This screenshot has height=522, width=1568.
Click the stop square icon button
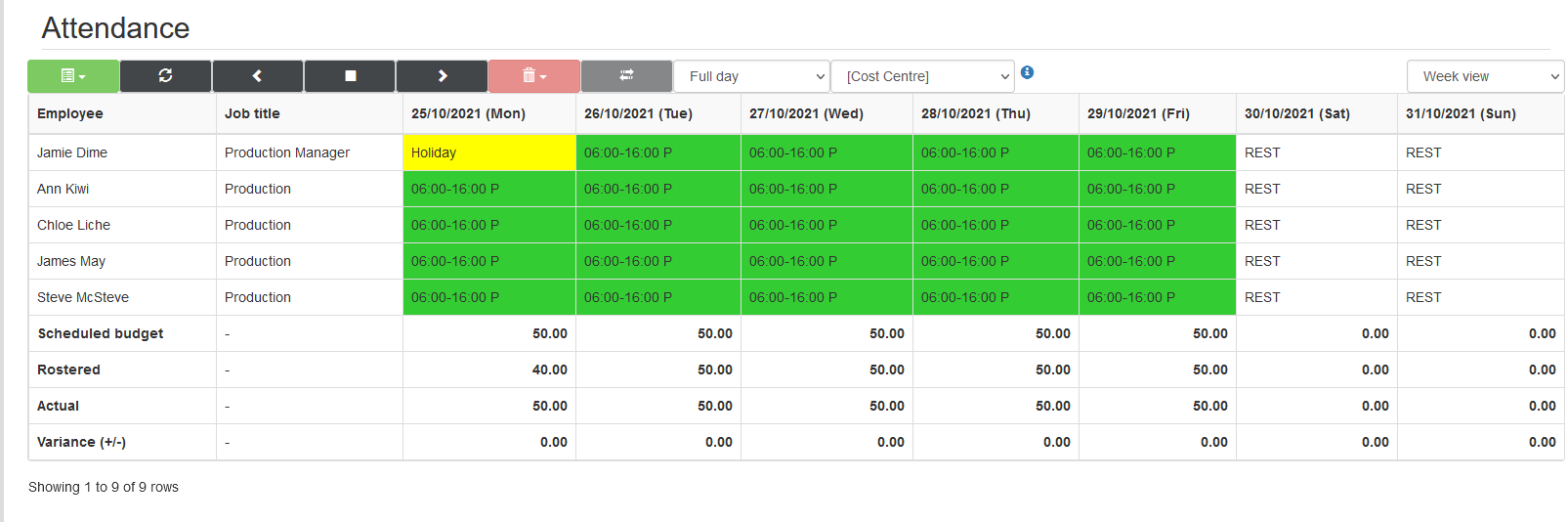click(x=350, y=76)
